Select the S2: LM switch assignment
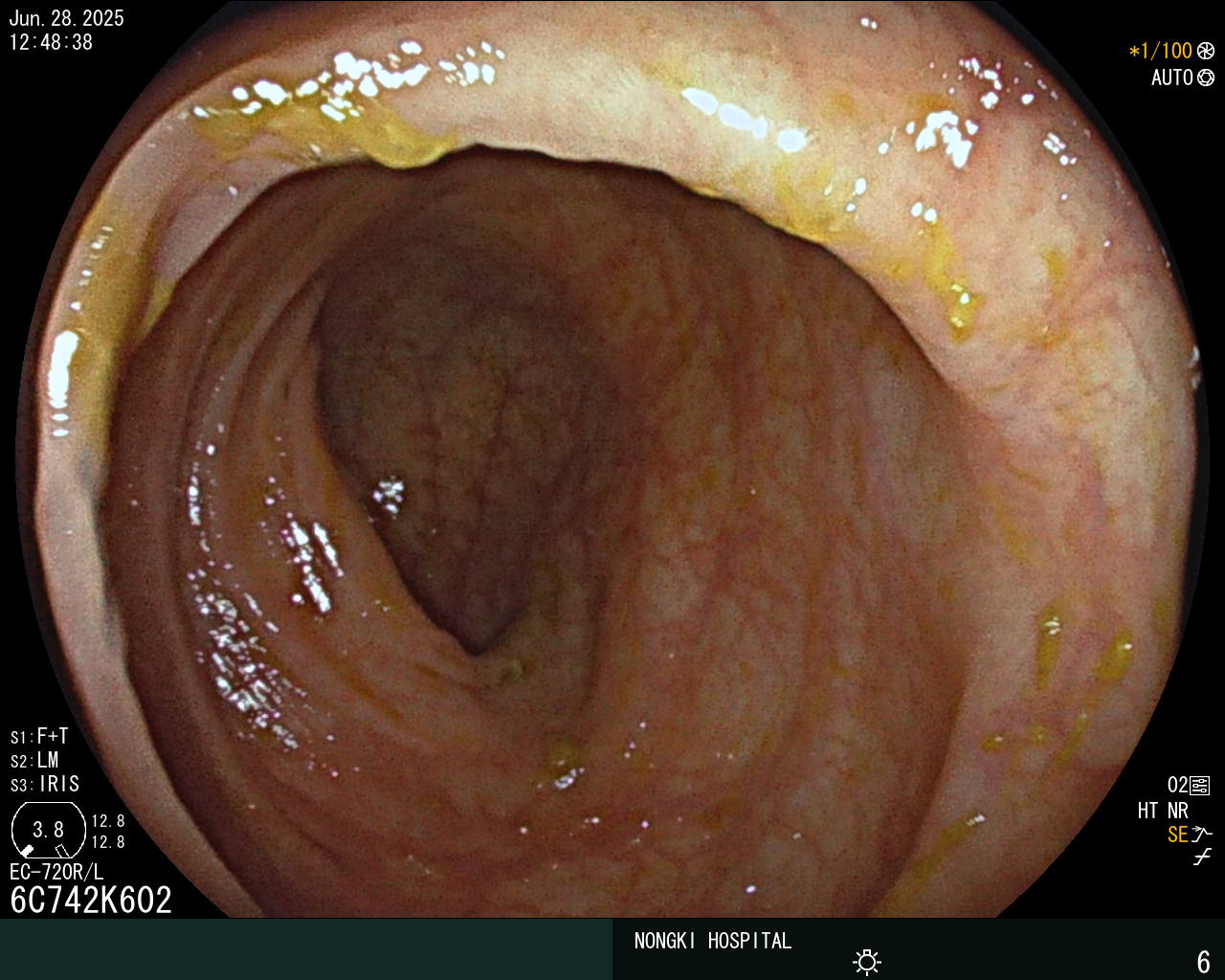The width and height of the screenshot is (1225, 980). (34, 761)
